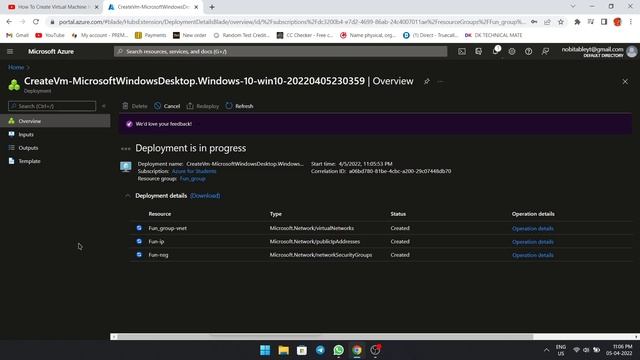Cancel the running deployment
This screenshot has height=360, width=640.
167,106
